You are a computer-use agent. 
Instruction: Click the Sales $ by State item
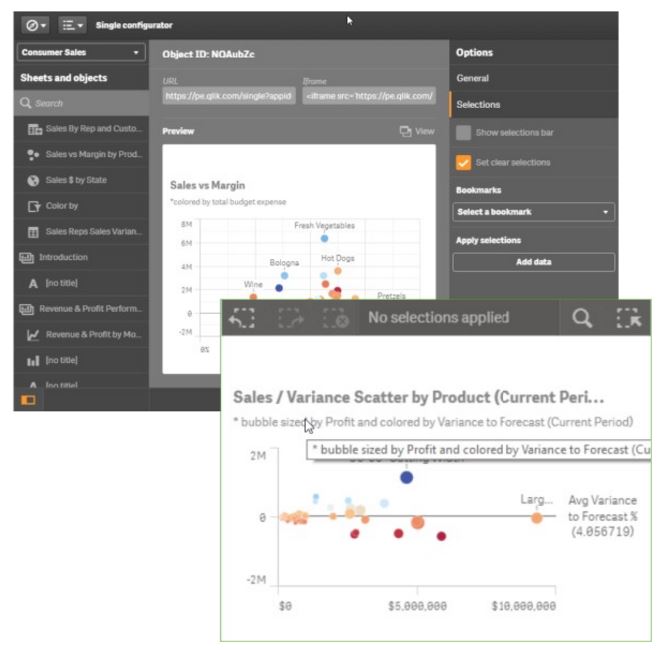tap(82, 181)
